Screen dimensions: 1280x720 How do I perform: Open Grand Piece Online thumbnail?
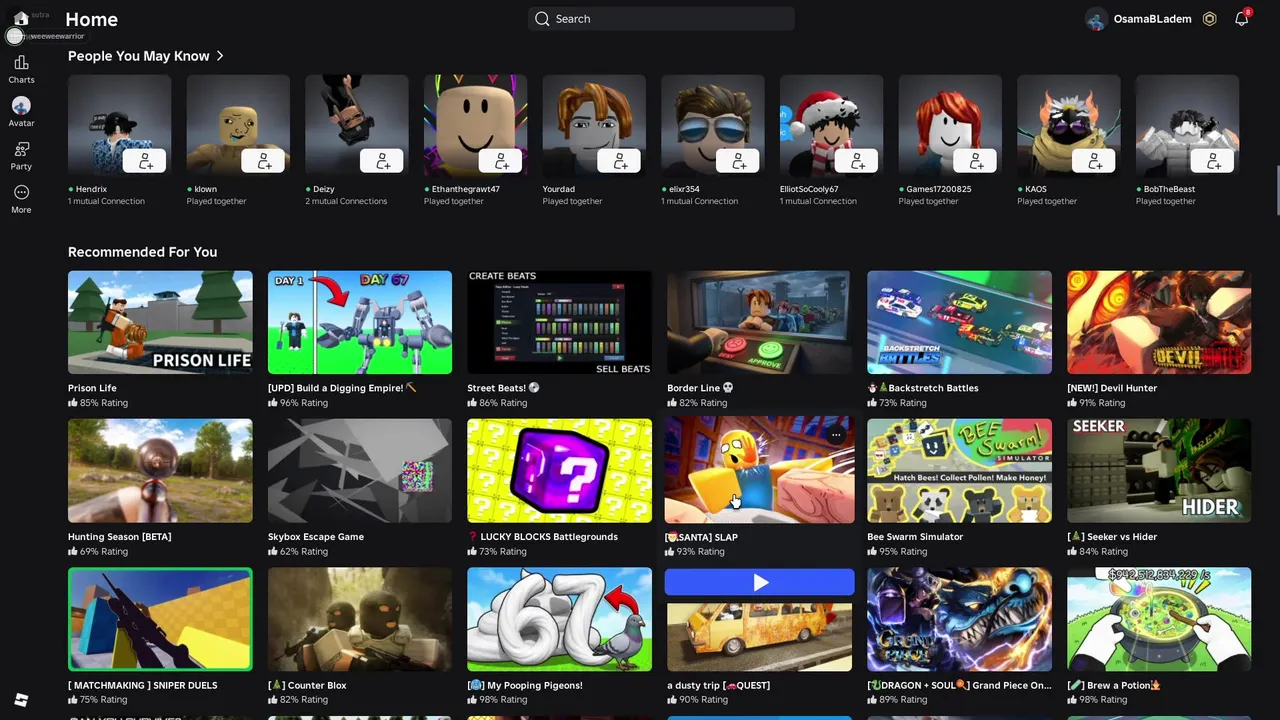point(959,619)
